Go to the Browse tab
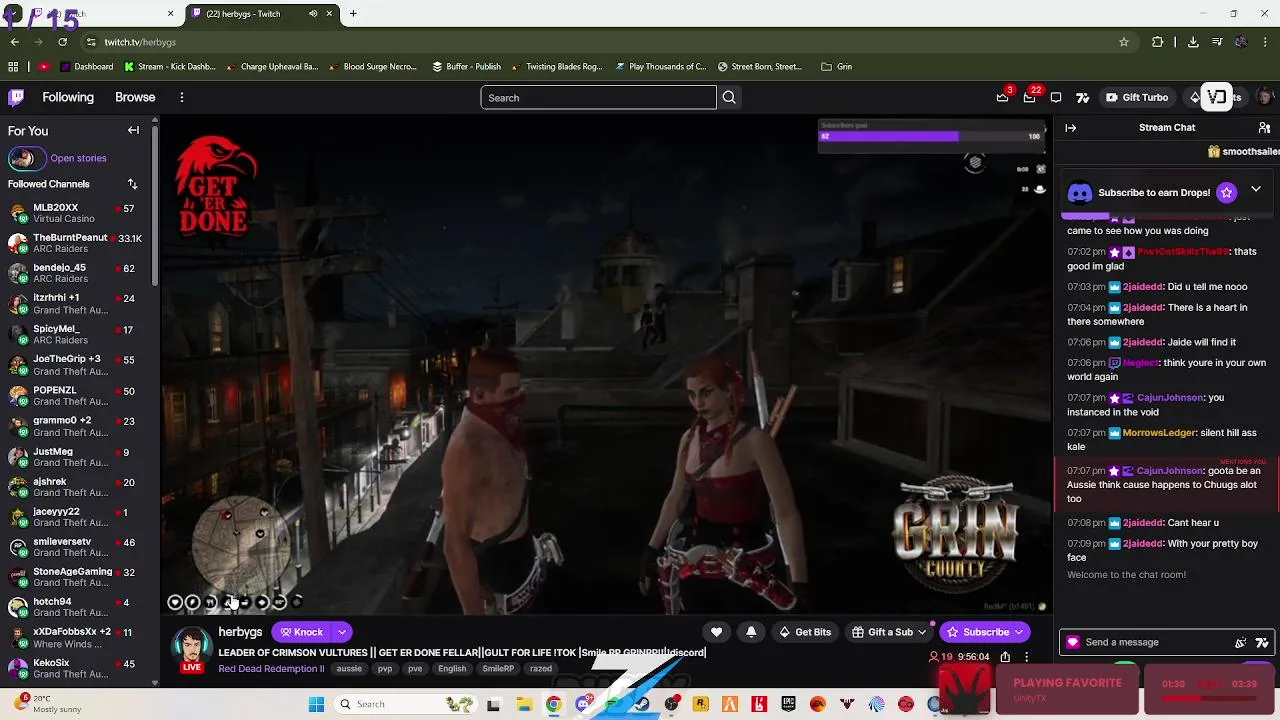This screenshot has height=720, width=1280. click(135, 97)
